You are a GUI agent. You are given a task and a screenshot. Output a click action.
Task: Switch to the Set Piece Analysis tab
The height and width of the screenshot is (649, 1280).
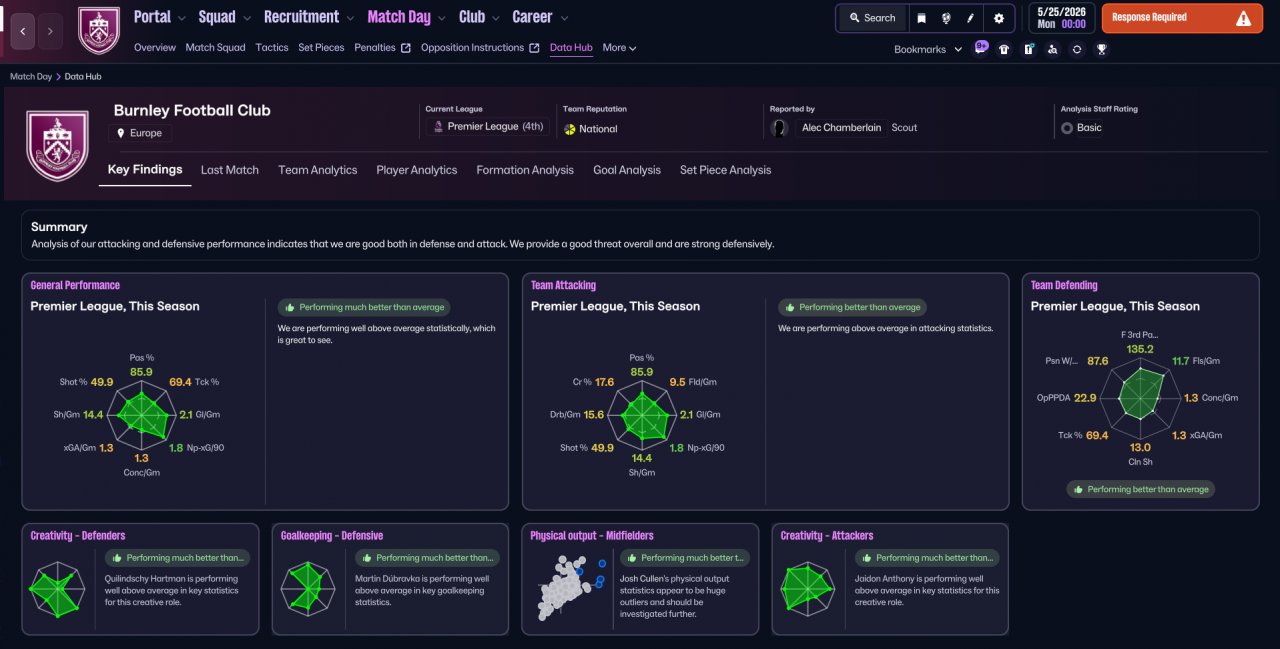pyautogui.click(x=726, y=170)
